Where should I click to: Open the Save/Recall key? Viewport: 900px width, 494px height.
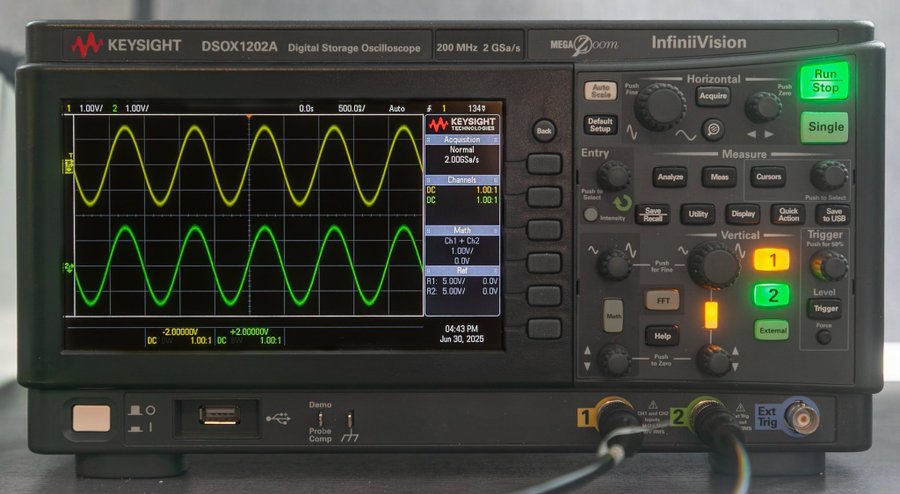coord(653,215)
